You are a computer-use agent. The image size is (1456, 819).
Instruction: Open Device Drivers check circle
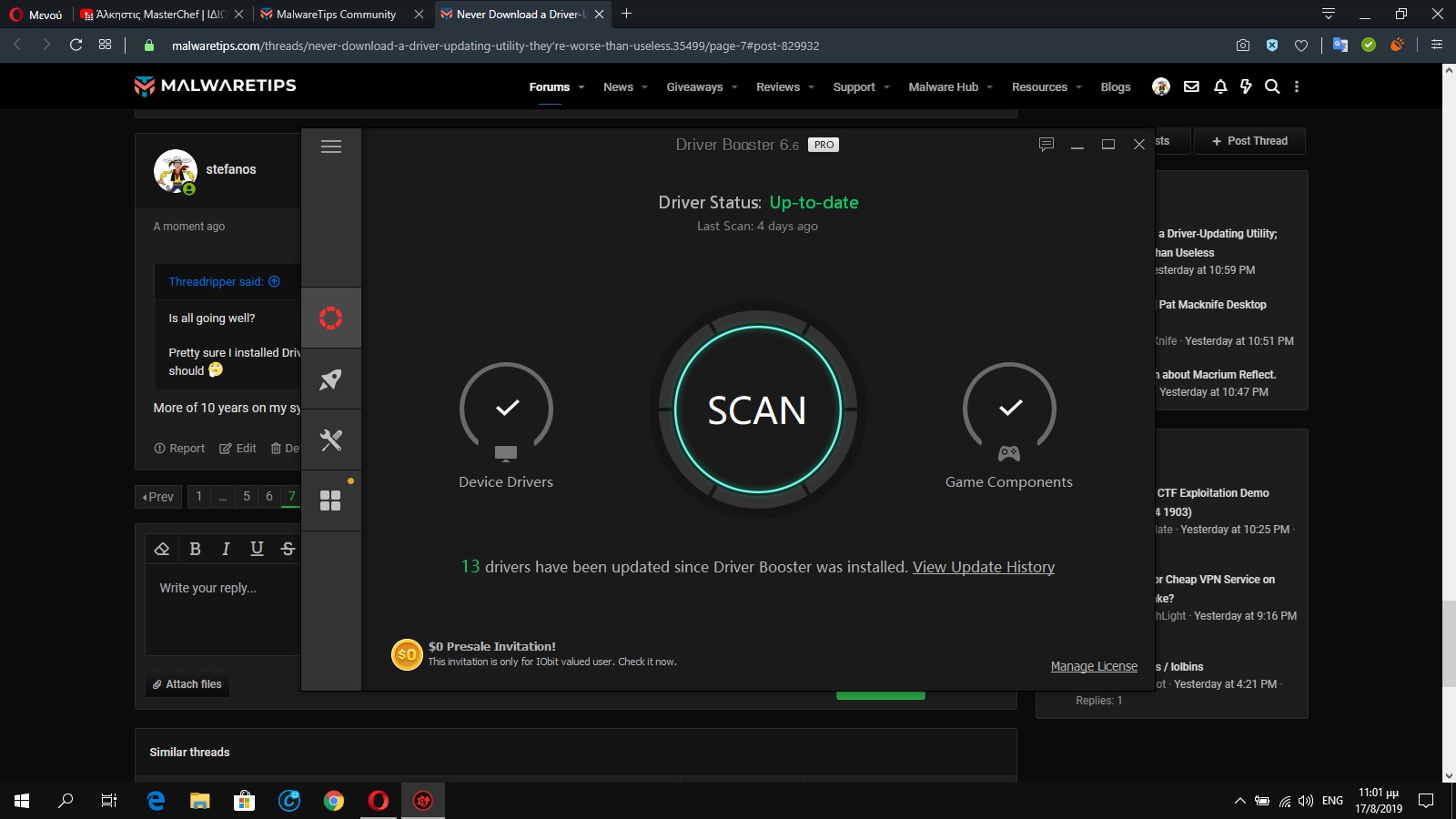click(506, 409)
